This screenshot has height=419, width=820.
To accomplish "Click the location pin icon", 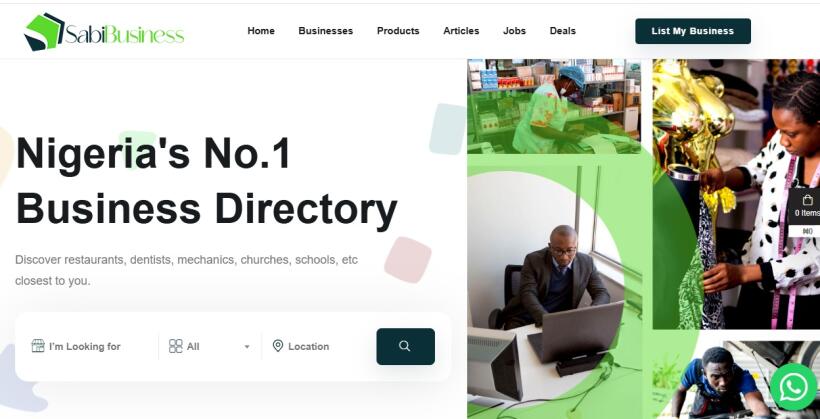I will pos(278,346).
